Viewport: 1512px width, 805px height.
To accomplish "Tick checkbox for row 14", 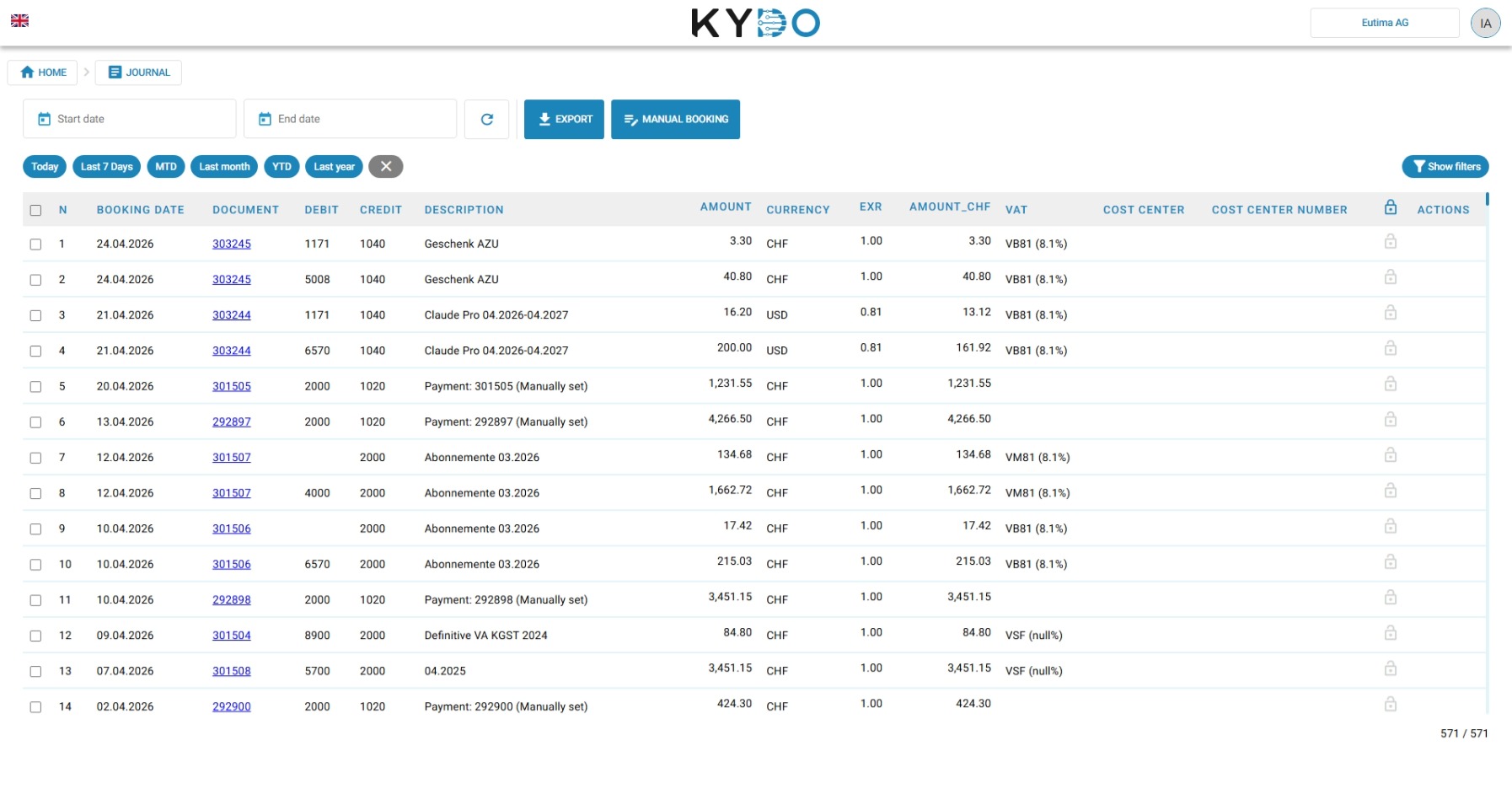I will (x=35, y=707).
